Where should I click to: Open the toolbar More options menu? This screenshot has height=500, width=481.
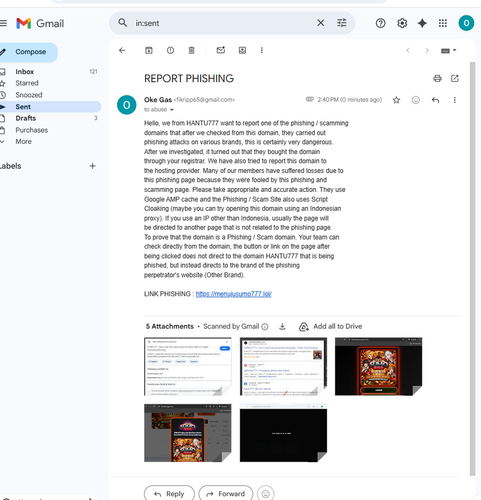coord(262,50)
